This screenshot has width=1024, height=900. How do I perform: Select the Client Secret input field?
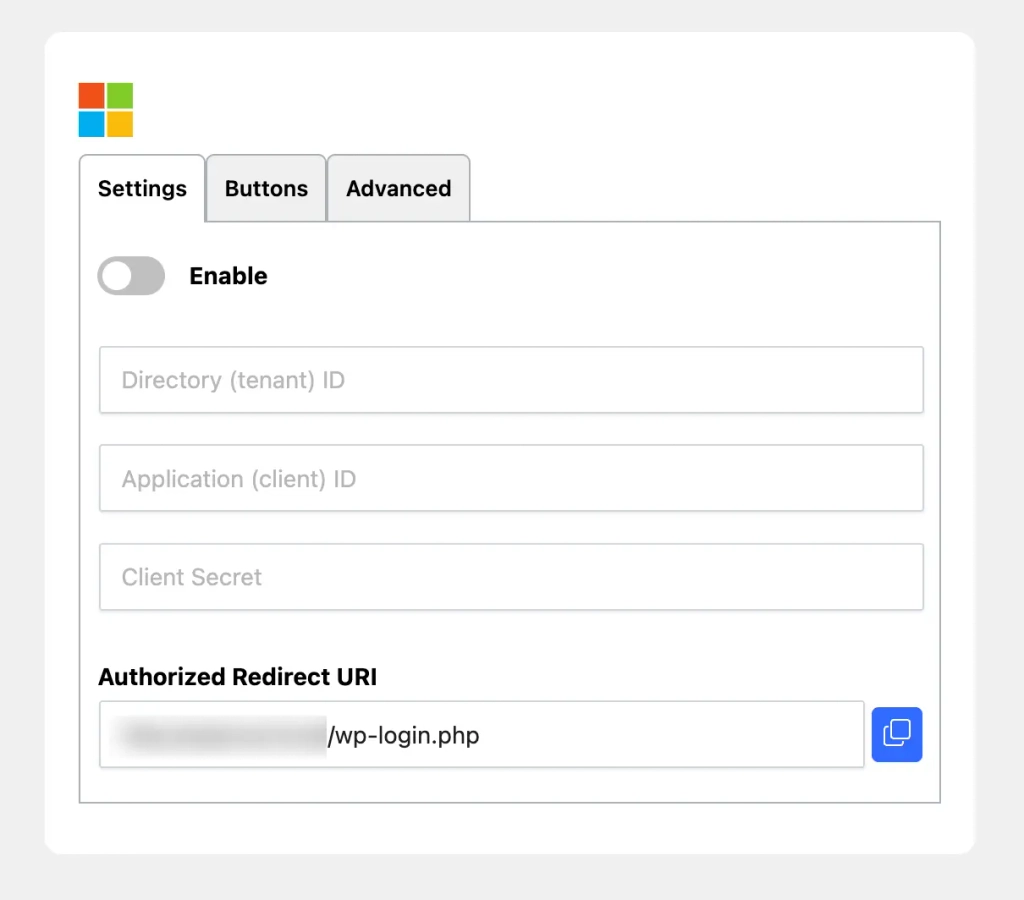511,577
